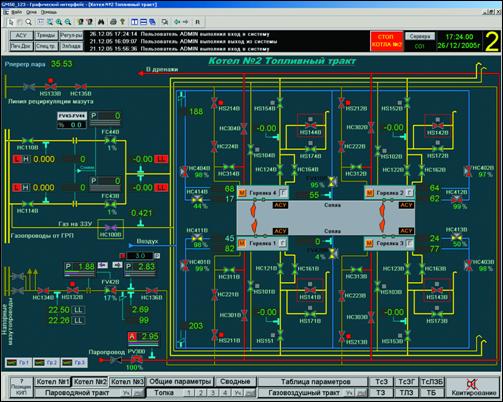Viewport: 503px width, 402px height.
Task: Click the Гр.3 burner button
Action: (x=75, y=363)
